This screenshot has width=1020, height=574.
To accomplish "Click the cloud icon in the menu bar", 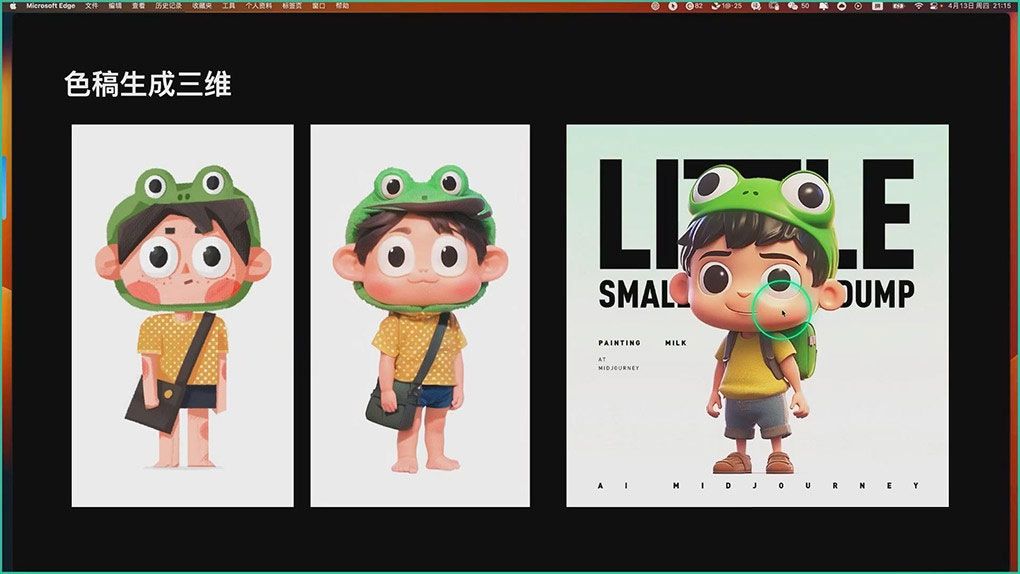I will 843,5.
